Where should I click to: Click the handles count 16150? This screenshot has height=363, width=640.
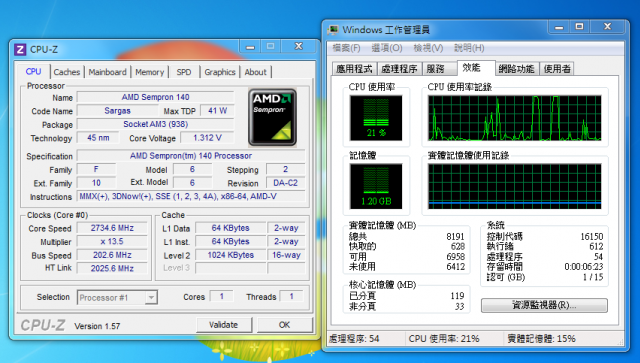[x=591, y=236]
